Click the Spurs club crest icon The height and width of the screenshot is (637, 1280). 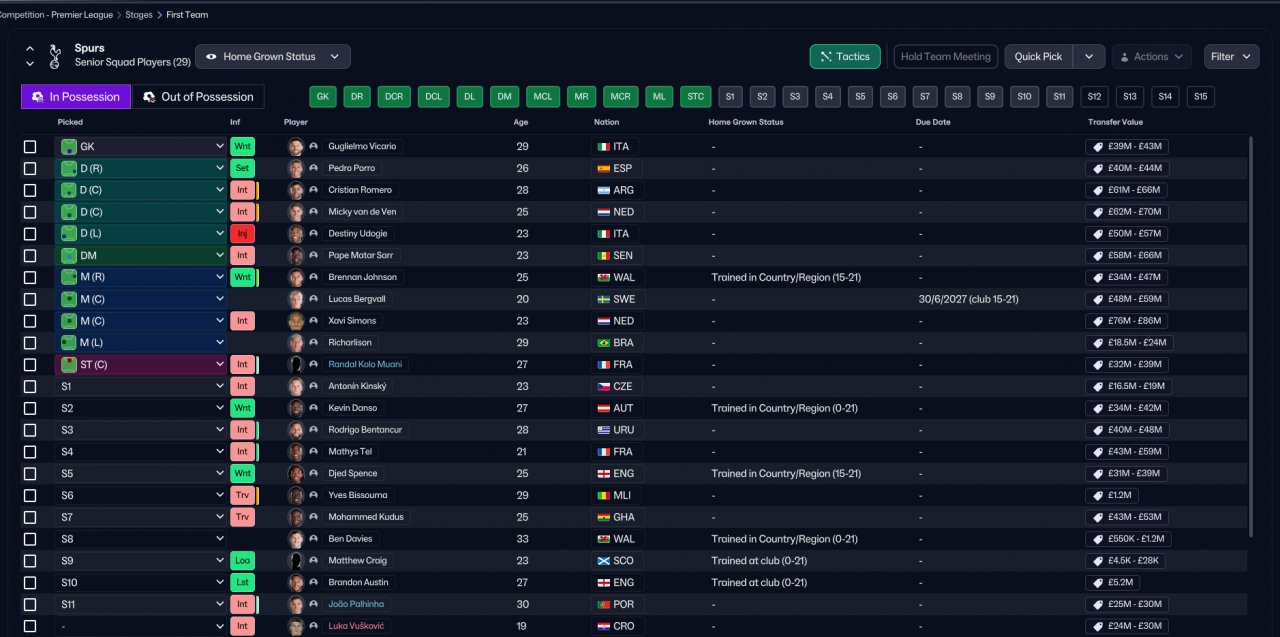[53, 55]
